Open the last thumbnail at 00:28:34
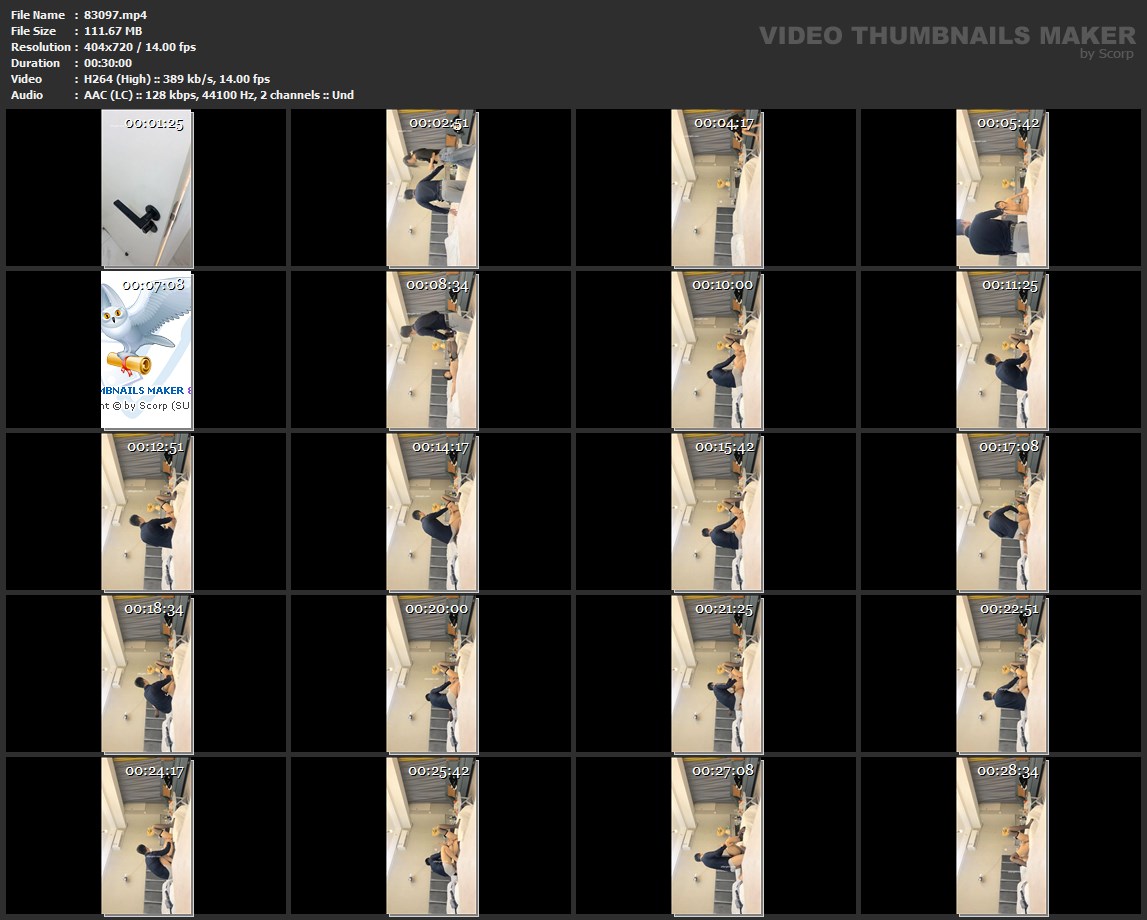Image resolution: width=1147 pixels, height=920 pixels. (1002, 836)
